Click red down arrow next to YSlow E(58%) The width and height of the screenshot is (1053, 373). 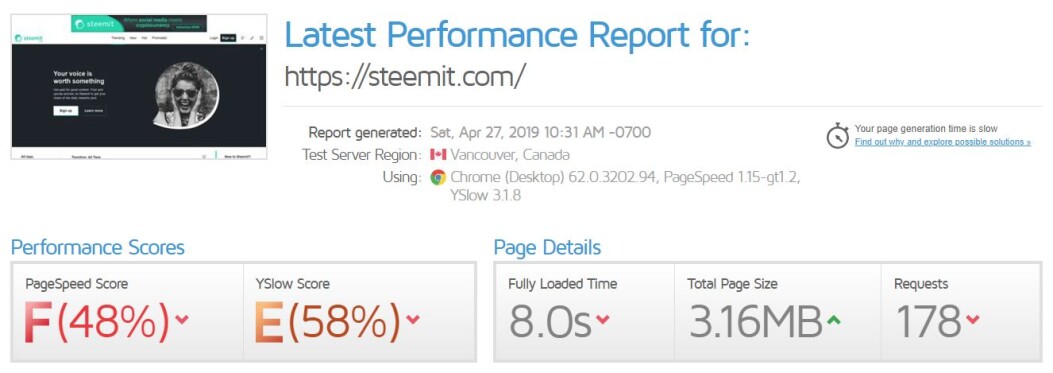pos(412,319)
